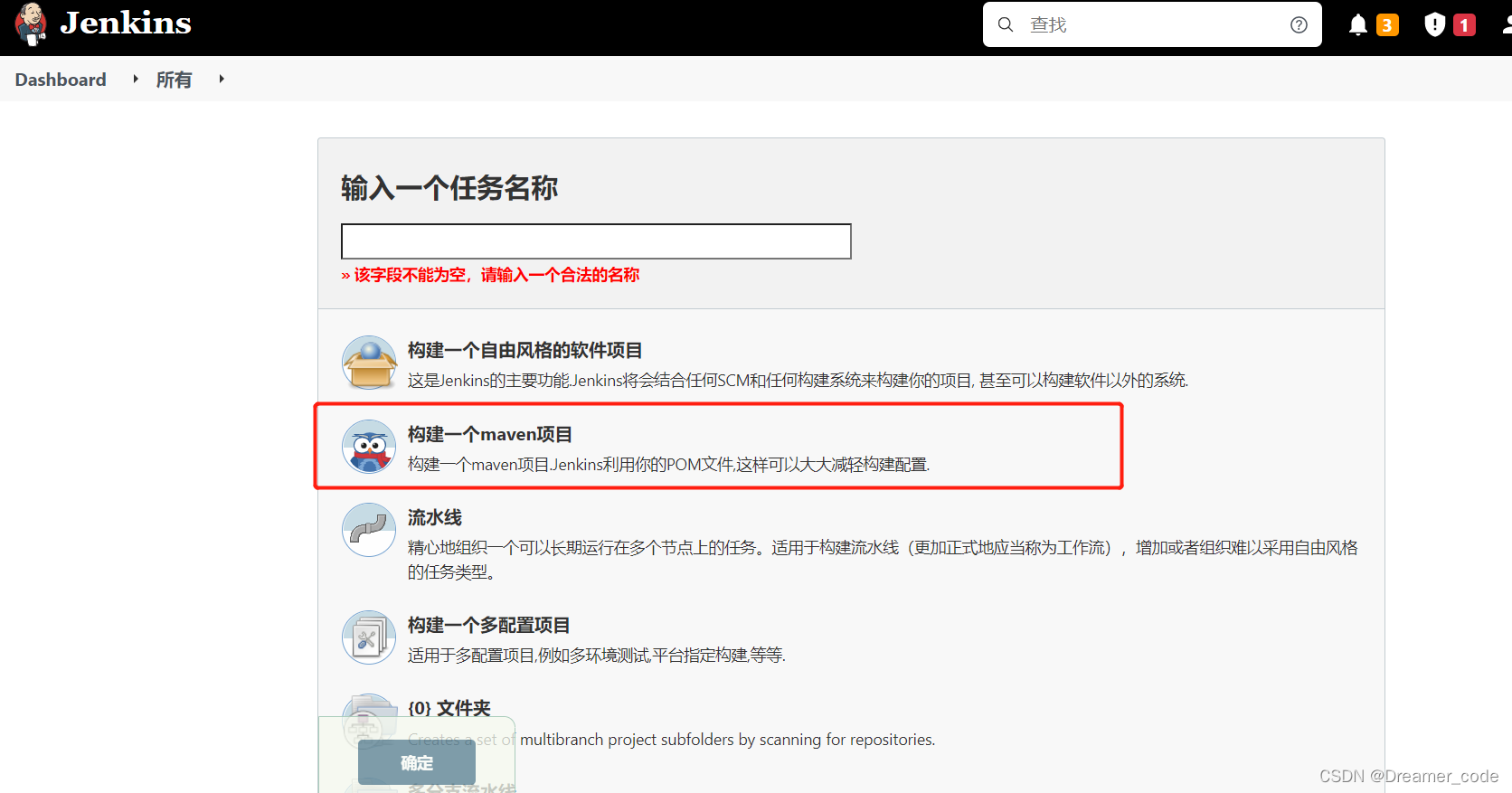Viewport: 1512px width, 793px height.
Task: Open the search help question mark icon
Action: pos(1299,24)
